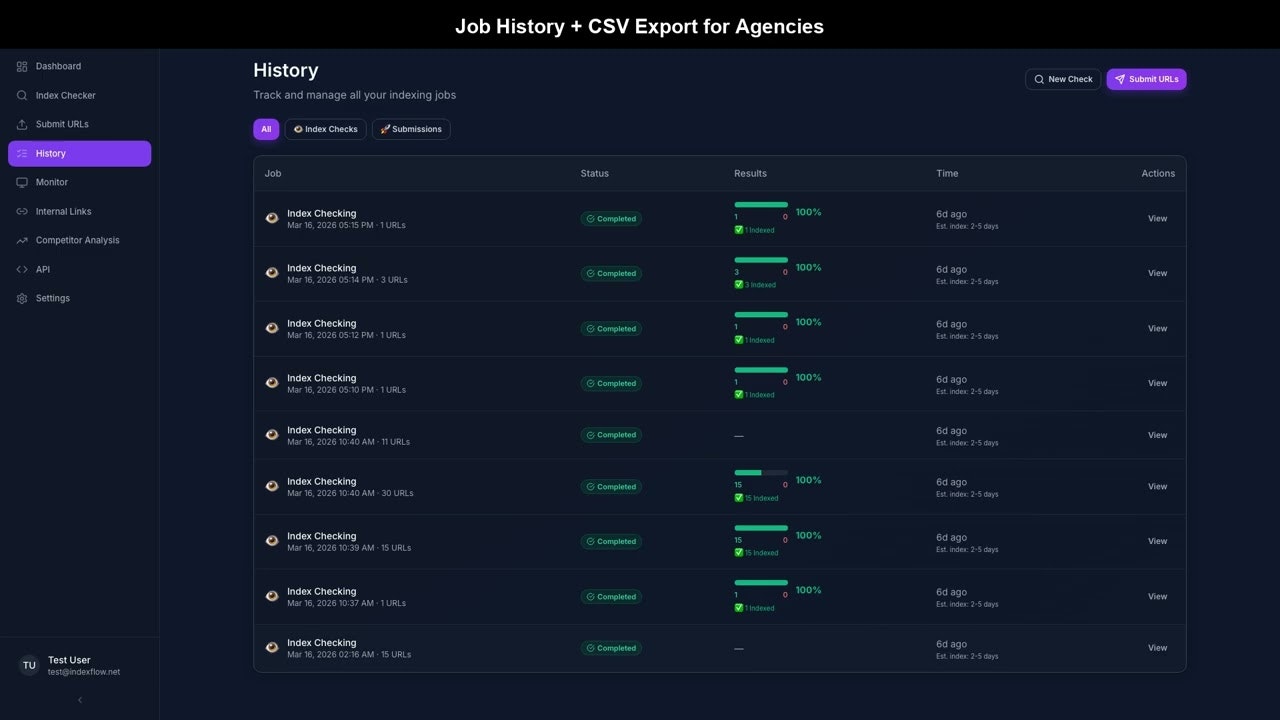View the 10:37 AM job

(x=1157, y=597)
